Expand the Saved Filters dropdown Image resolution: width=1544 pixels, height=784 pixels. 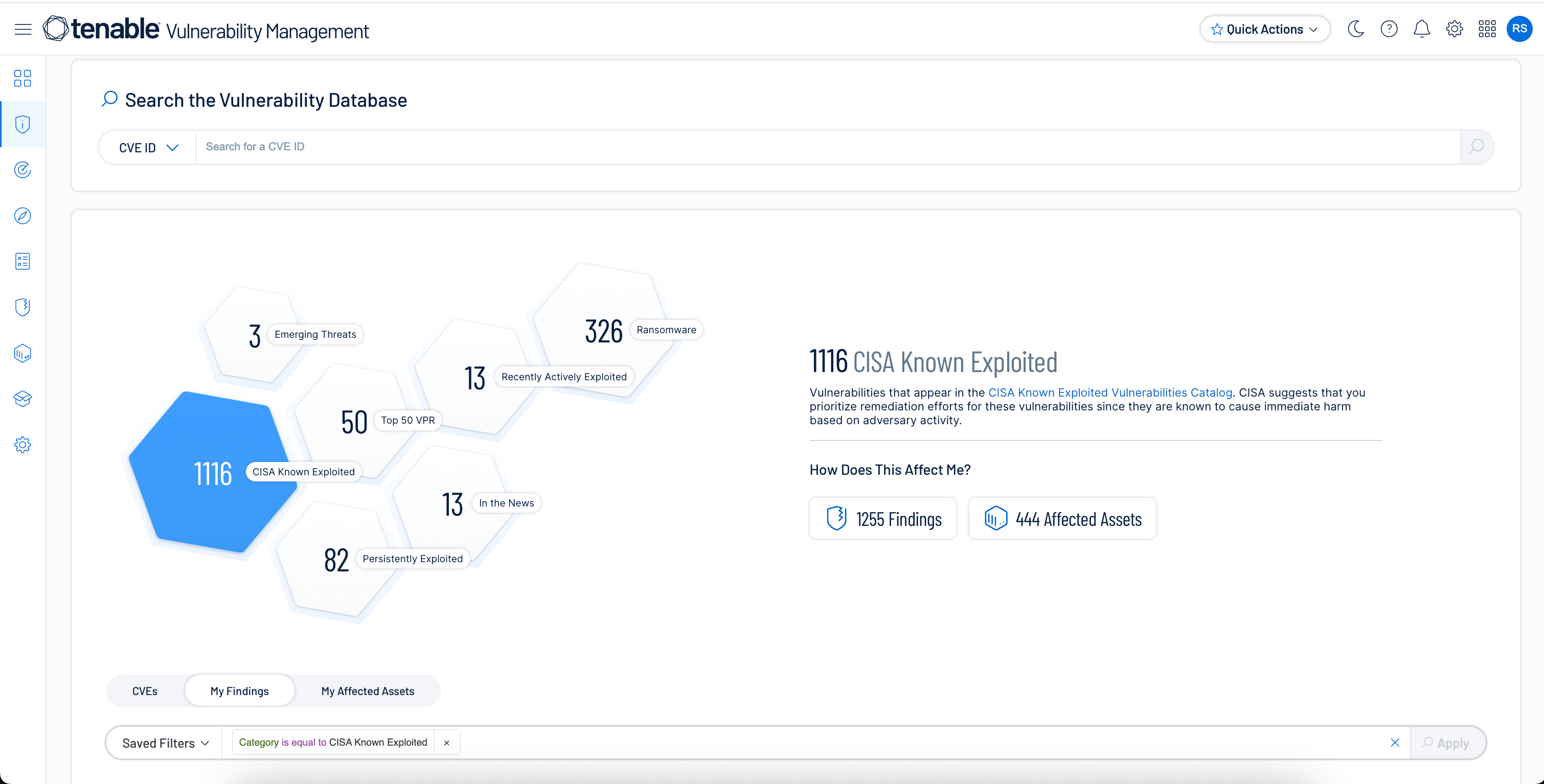(165, 743)
